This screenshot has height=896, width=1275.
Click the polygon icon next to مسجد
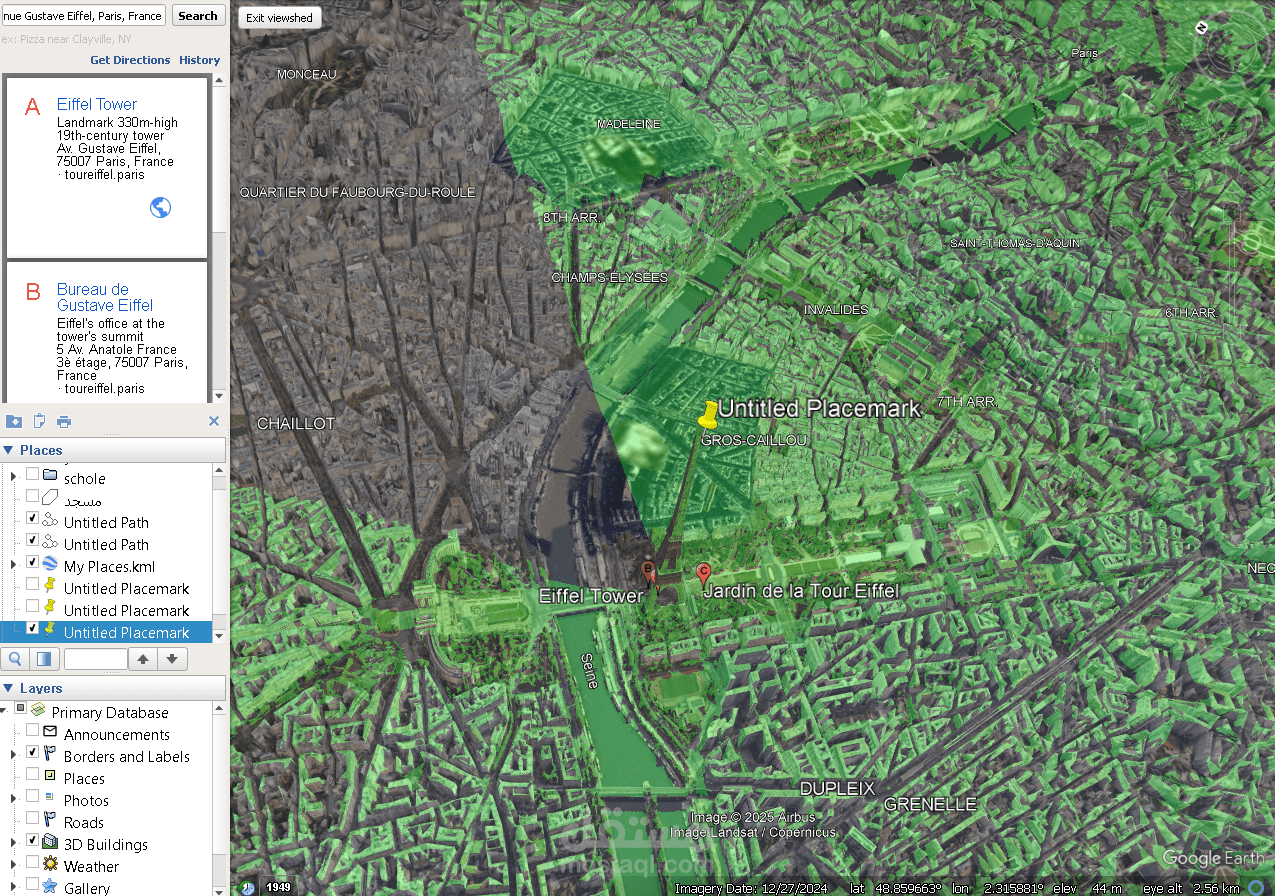50,497
